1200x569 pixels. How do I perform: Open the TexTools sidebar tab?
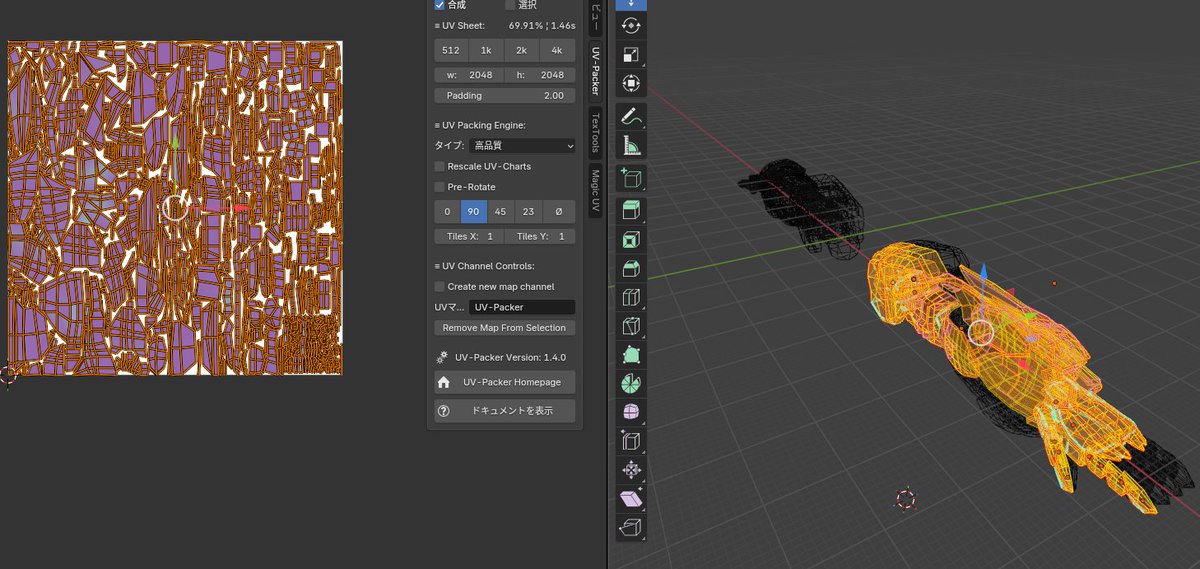[595, 132]
